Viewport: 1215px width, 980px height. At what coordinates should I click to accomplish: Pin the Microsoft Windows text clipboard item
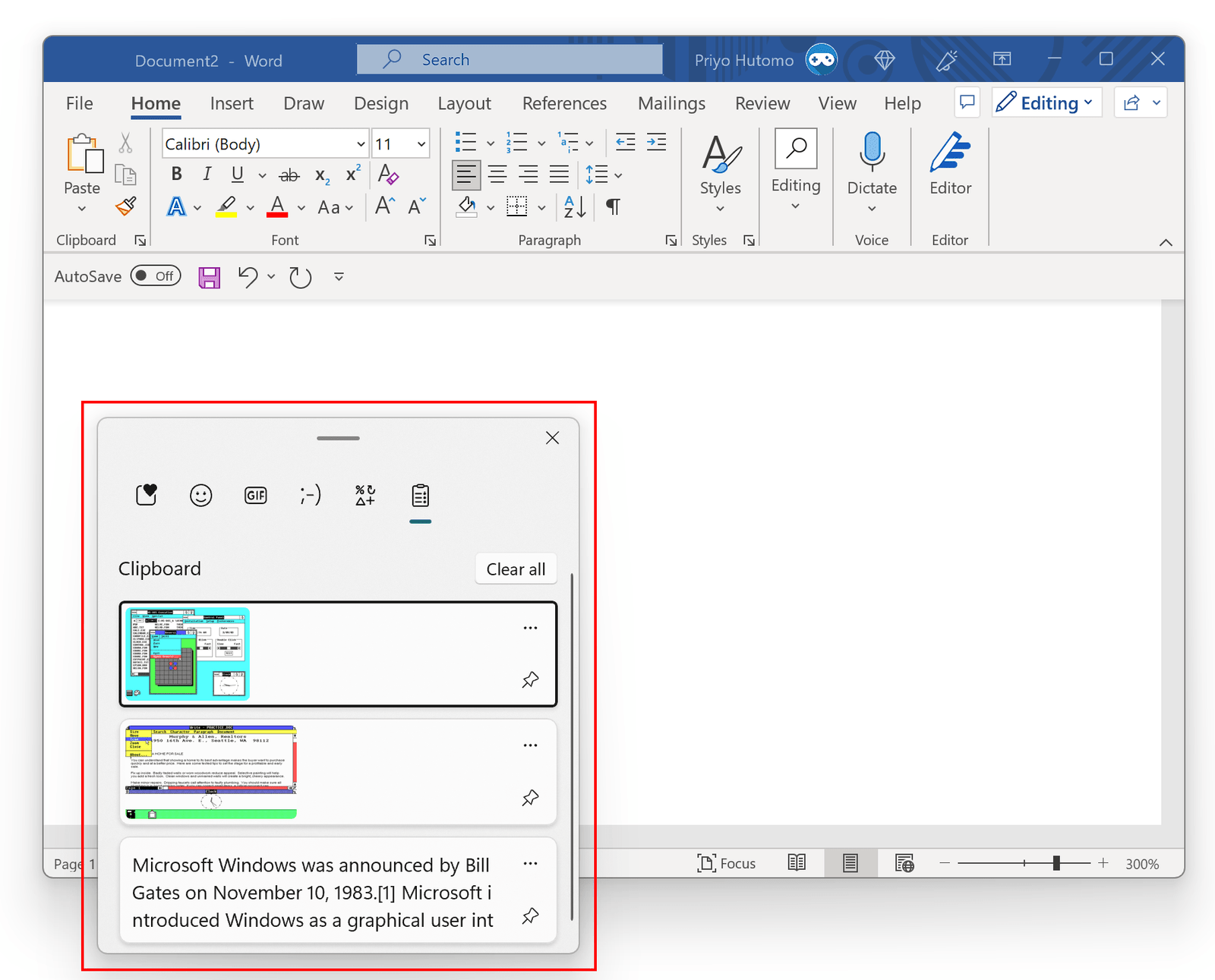pyautogui.click(x=530, y=916)
